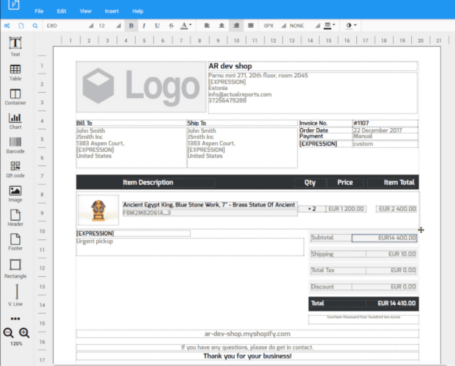Select the 'Price' header cell
The height and width of the screenshot is (366, 455).
345,183
